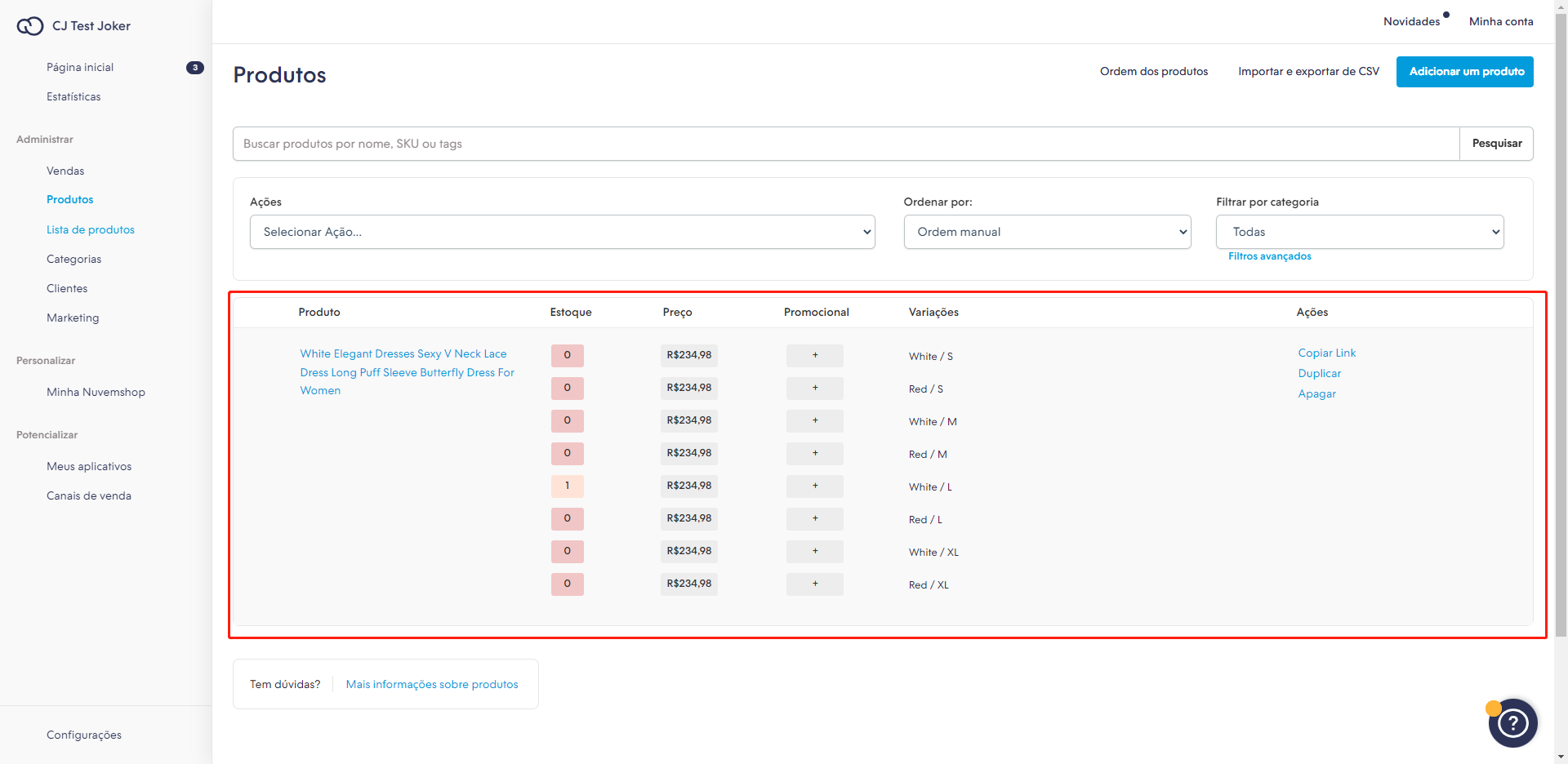
Task: Click the plus icon in White / L row
Action: point(814,486)
